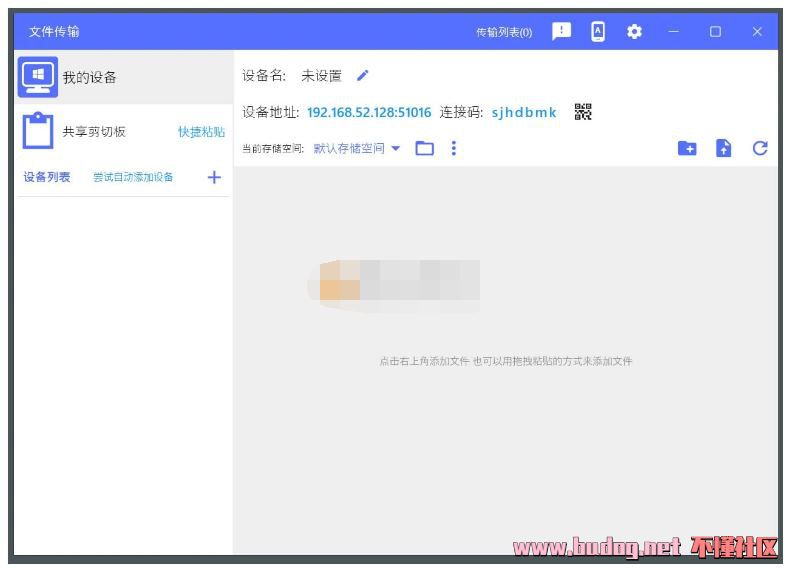The height and width of the screenshot is (568, 787).
Task: Edit device name with the pencil icon
Action: point(363,75)
